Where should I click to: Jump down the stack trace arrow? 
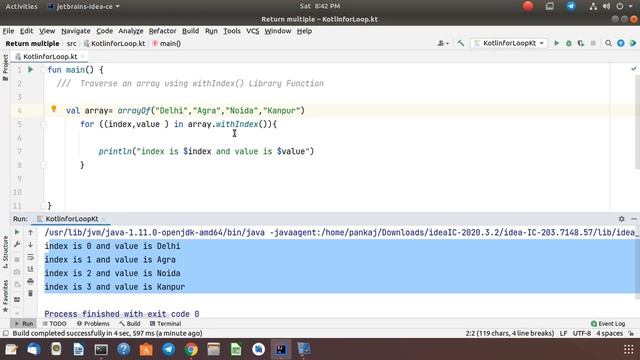click(30, 244)
